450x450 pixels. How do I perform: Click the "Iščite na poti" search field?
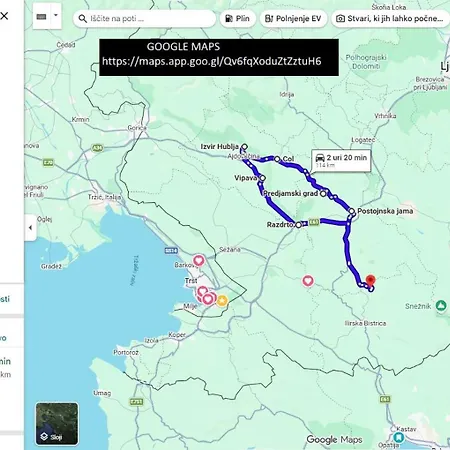coord(144,19)
